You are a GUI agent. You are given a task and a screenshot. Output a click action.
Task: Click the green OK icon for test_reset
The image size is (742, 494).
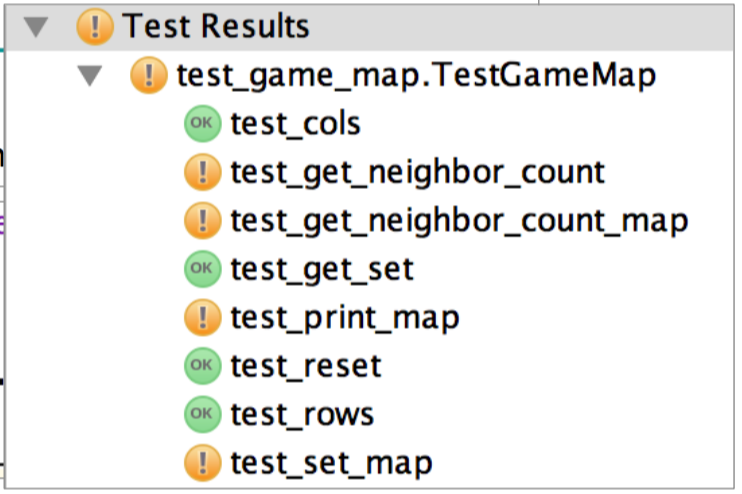tap(203, 365)
